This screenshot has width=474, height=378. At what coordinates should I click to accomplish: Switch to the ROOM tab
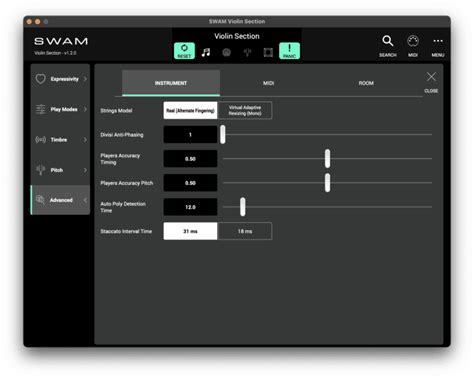(366, 83)
